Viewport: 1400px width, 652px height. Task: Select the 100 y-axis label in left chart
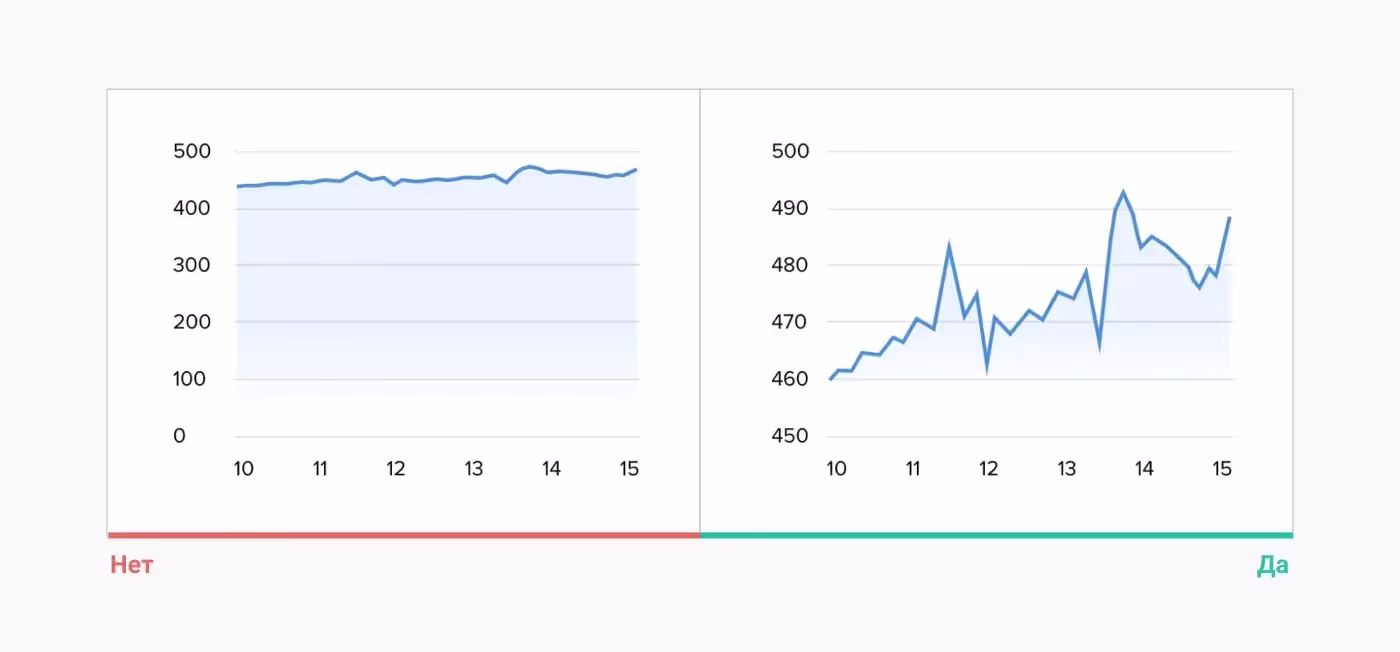[192, 379]
